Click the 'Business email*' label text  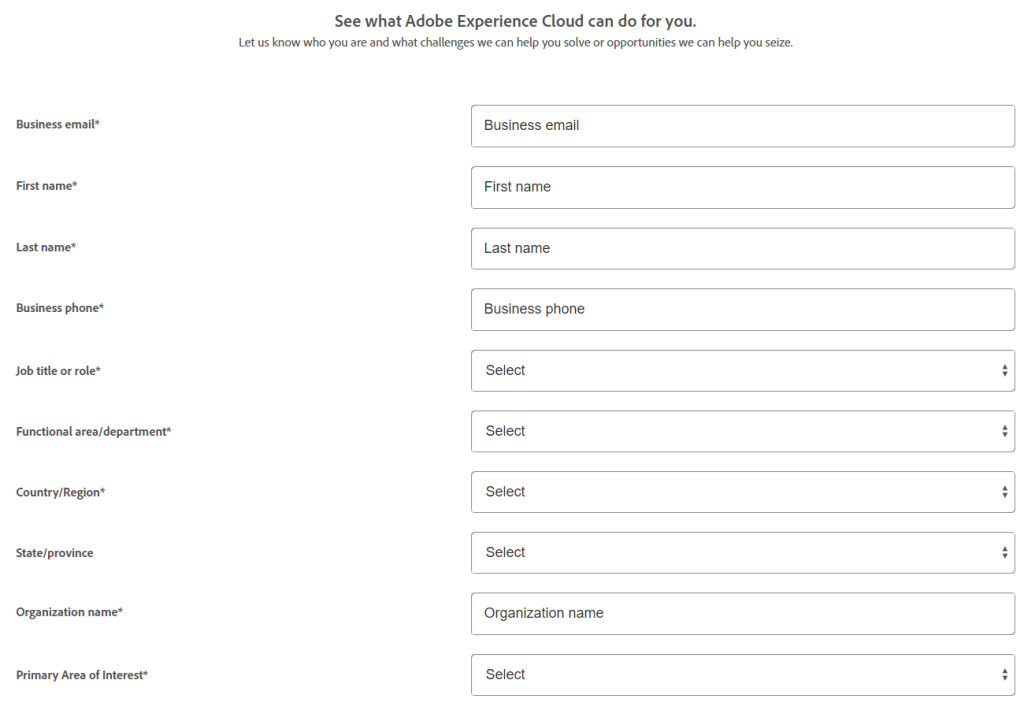tap(58, 125)
